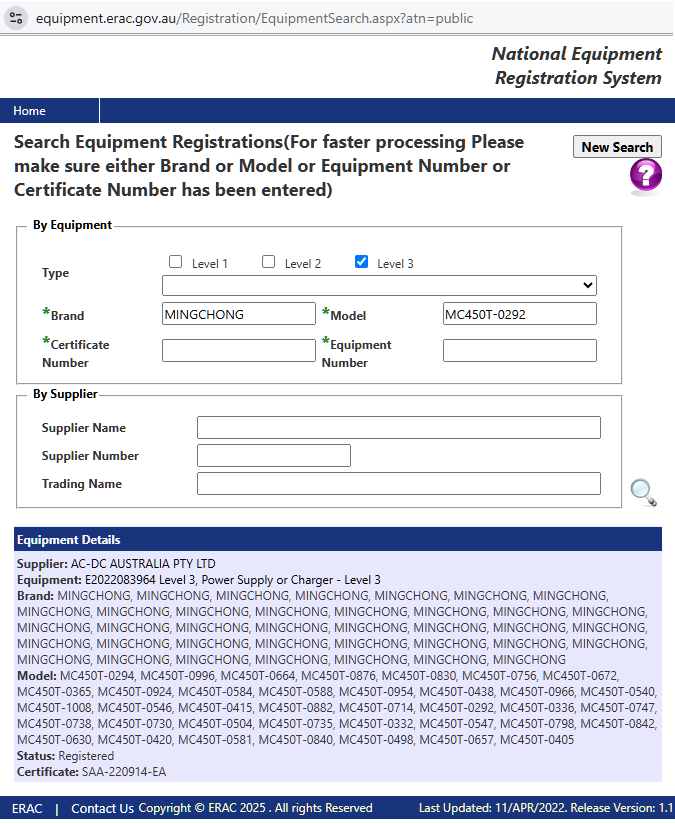The image size is (675, 824).
Task: Select the Copyright ERAC 2025 footer text
Action: (255, 808)
